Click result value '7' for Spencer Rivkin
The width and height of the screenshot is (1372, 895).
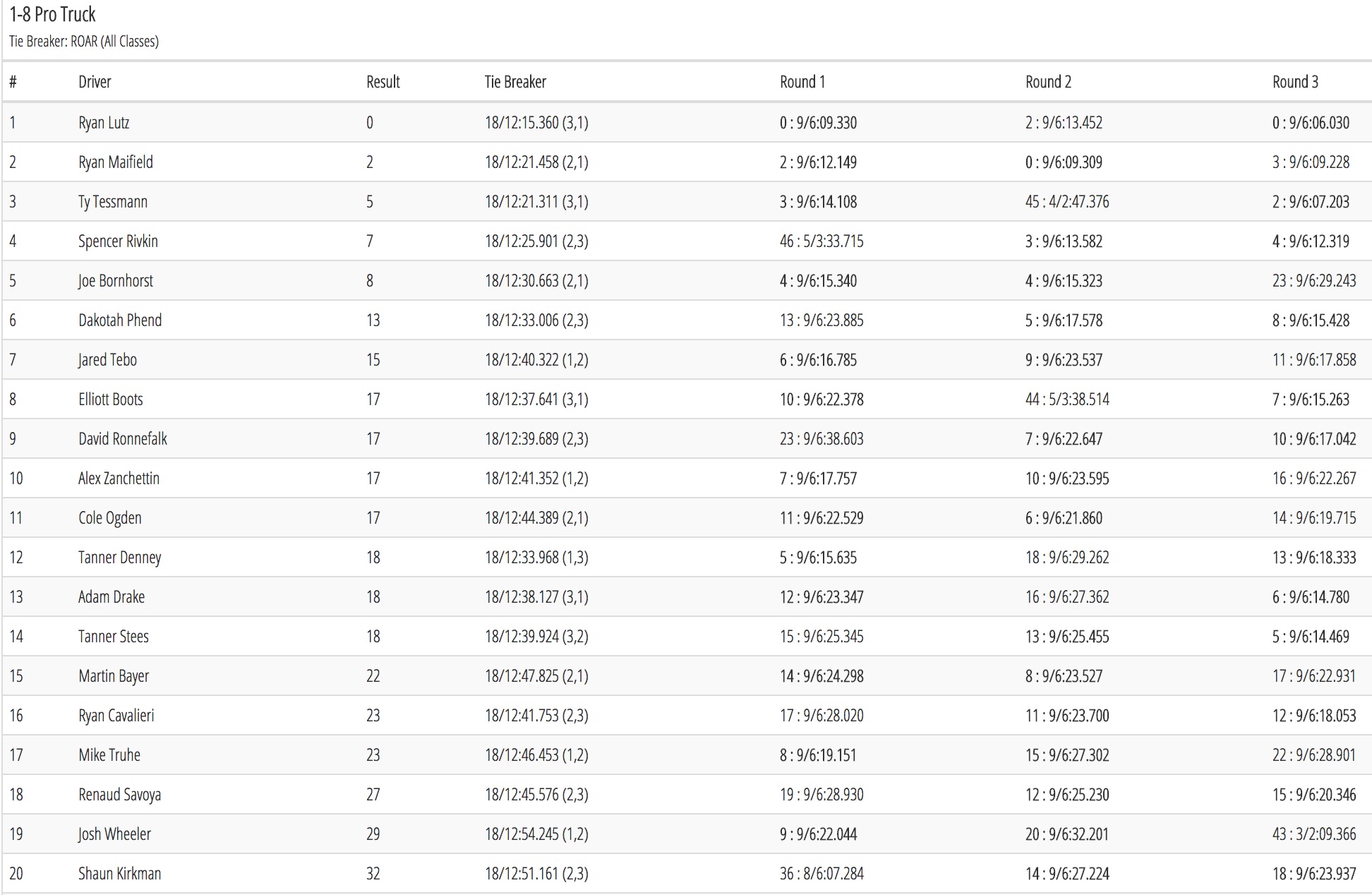pos(370,241)
